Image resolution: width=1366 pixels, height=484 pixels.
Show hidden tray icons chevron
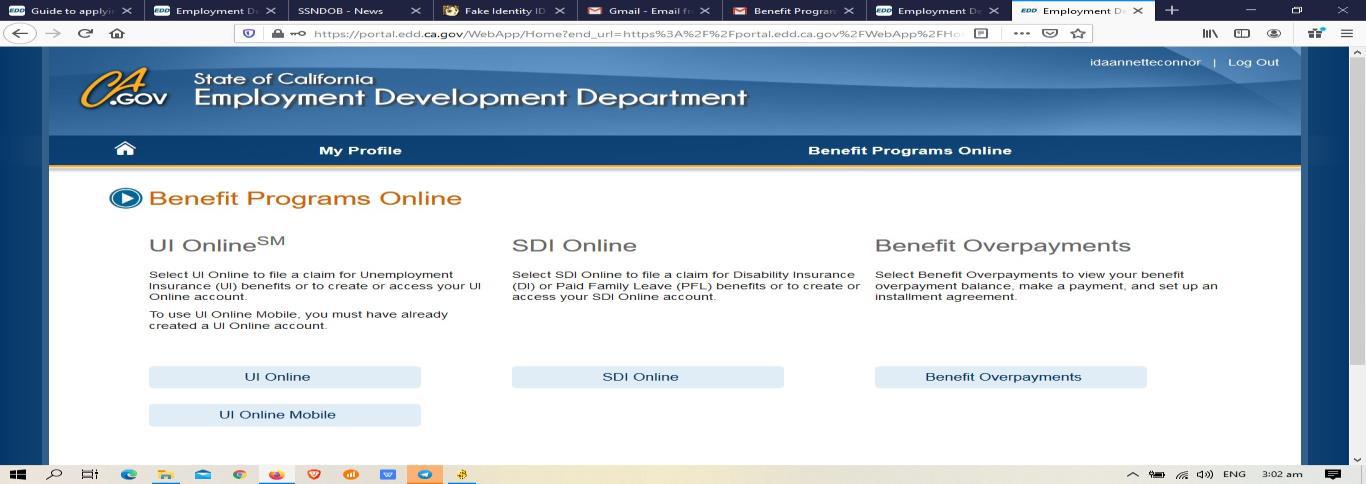1133,475
